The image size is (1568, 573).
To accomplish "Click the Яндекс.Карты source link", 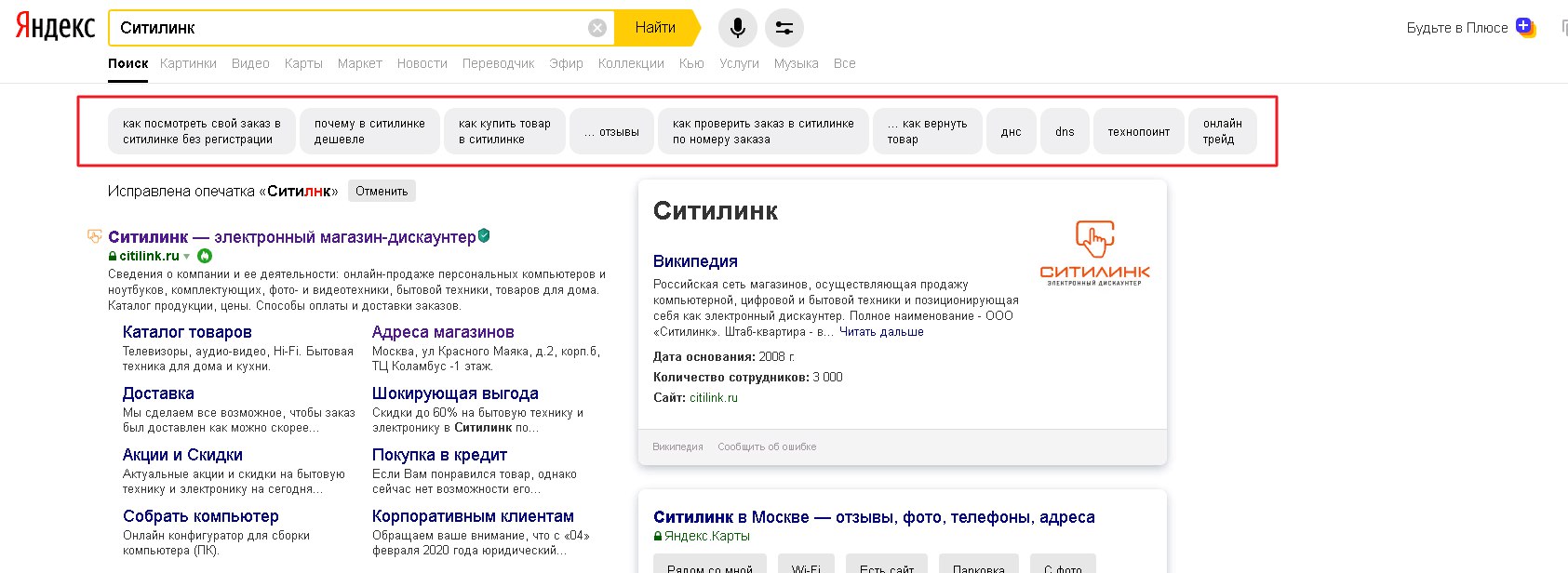I will [707, 536].
